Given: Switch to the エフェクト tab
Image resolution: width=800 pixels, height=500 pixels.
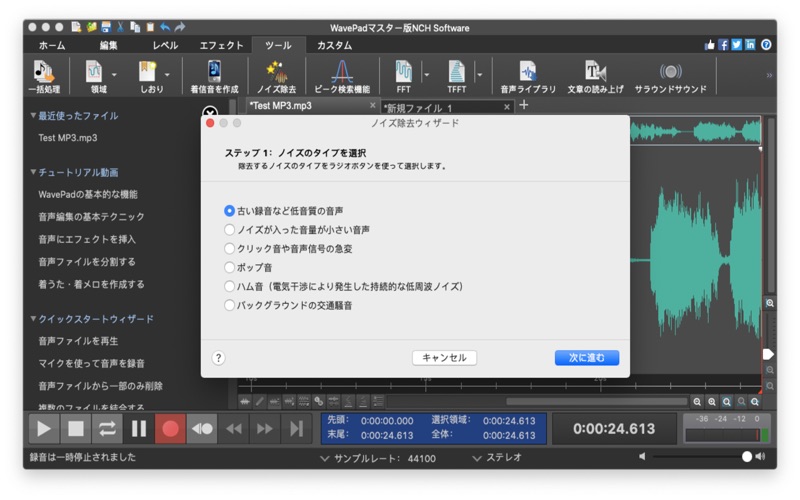Looking at the screenshot, I should [x=221, y=45].
